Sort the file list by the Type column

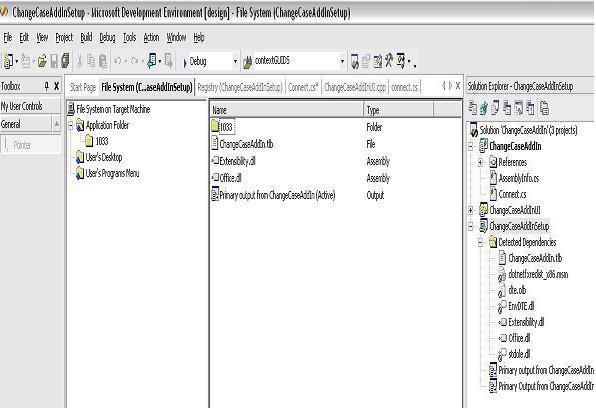click(398, 110)
